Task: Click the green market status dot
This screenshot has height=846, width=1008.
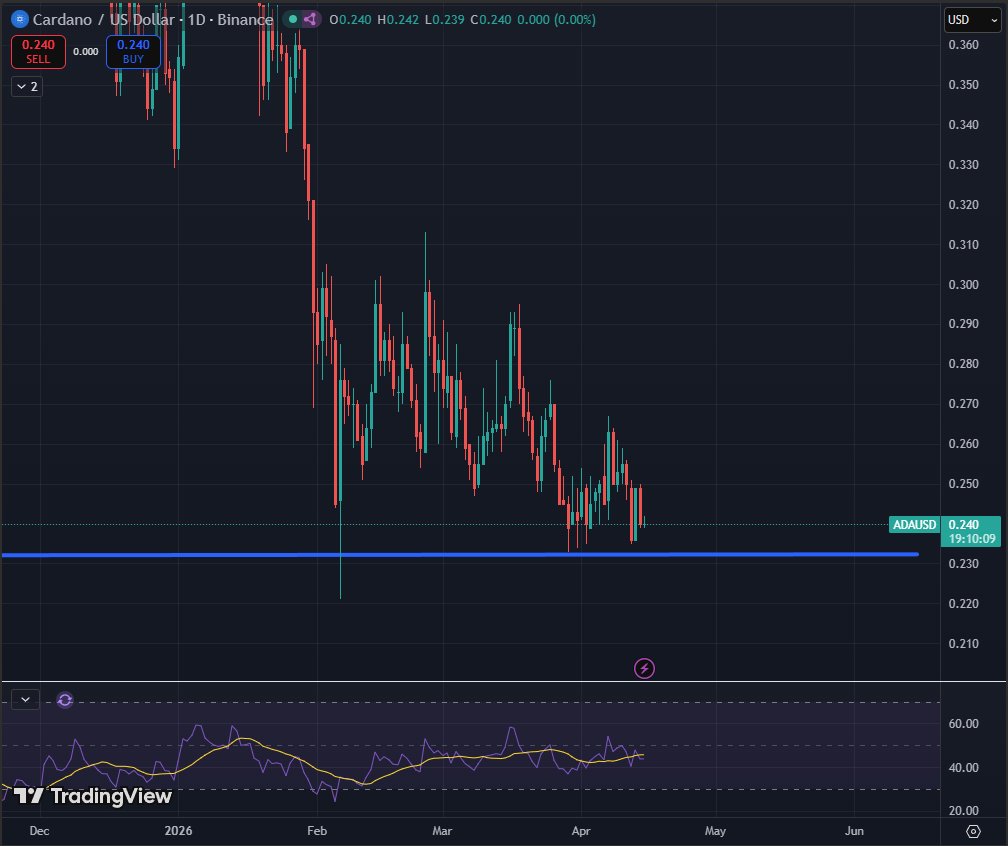Action: 293,19
